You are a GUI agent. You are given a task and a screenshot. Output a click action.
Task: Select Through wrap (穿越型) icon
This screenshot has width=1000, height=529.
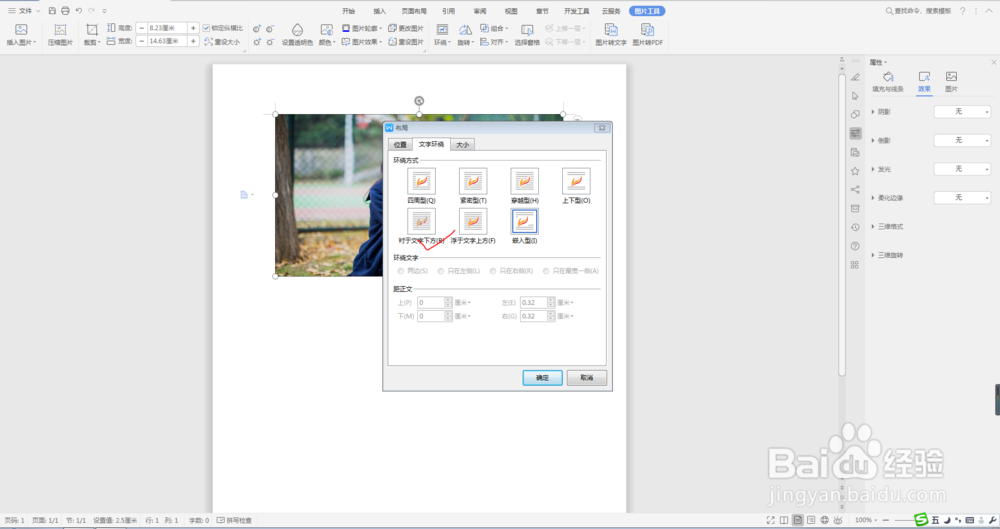pyautogui.click(x=525, y=181)
